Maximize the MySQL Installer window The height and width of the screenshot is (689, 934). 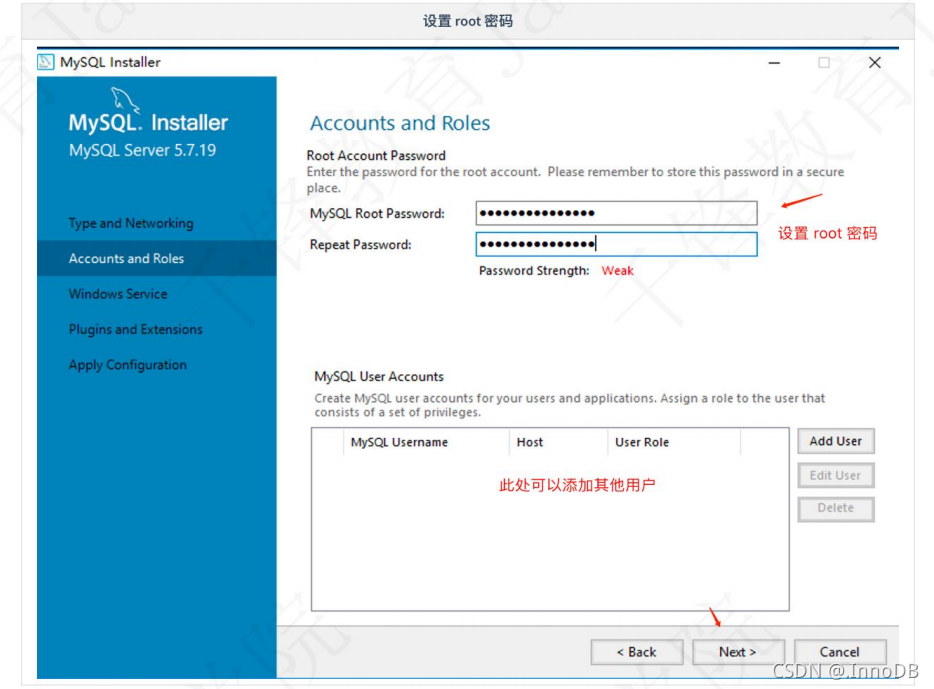[824, 63]
